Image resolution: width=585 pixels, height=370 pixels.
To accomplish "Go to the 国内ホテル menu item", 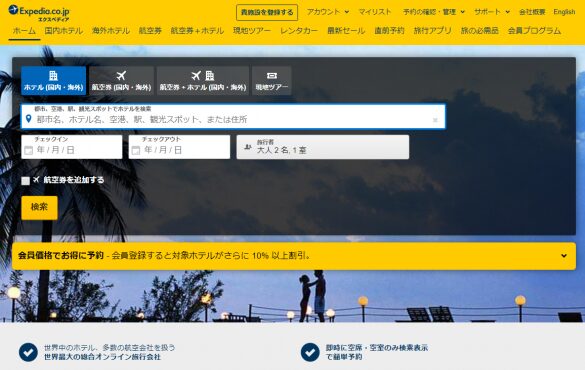I will pyautogui.click(x=63, y=31).
